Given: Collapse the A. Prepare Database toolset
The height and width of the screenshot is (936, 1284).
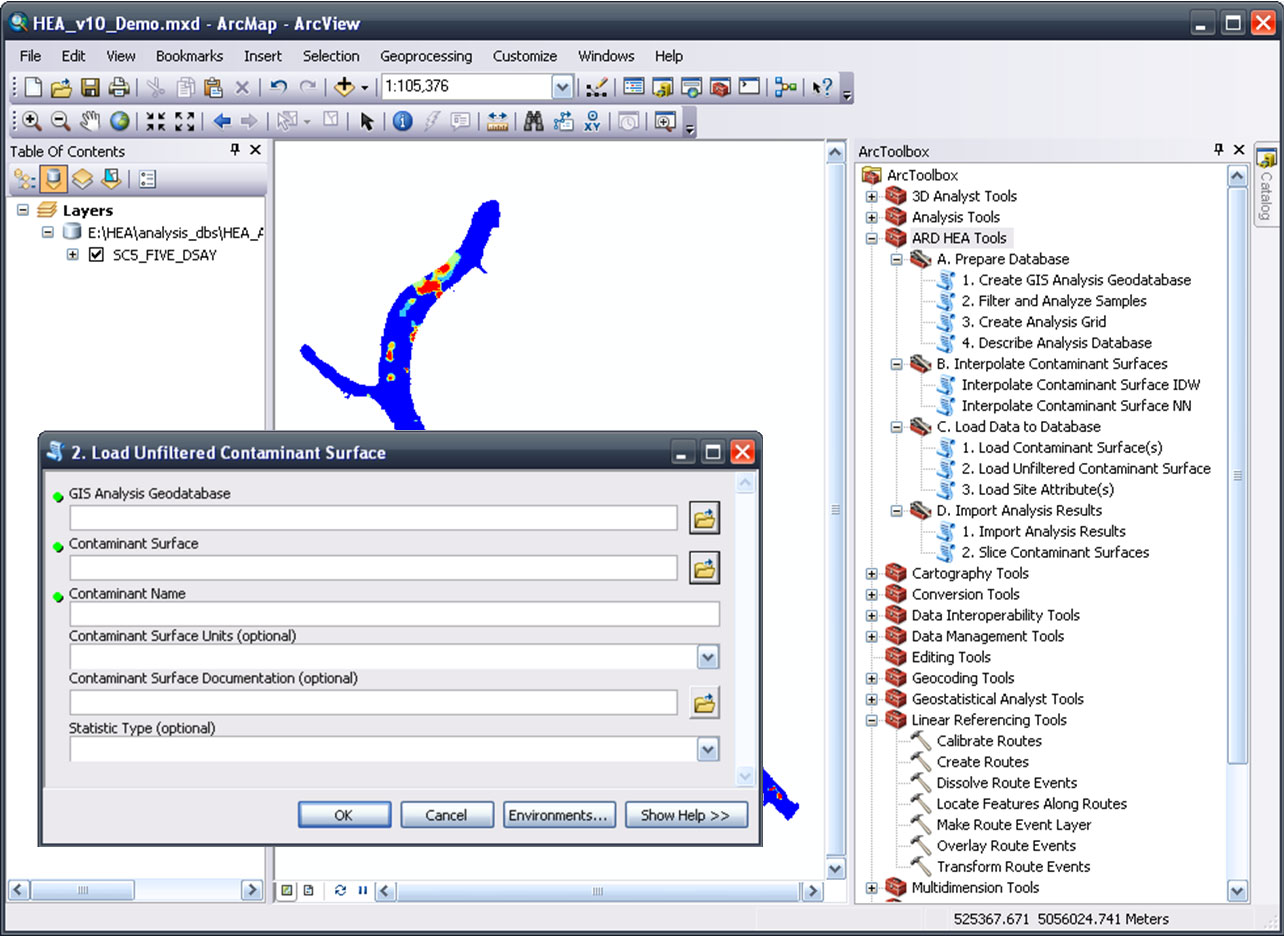Looking at the screenshot, I should tap(896, 259).
